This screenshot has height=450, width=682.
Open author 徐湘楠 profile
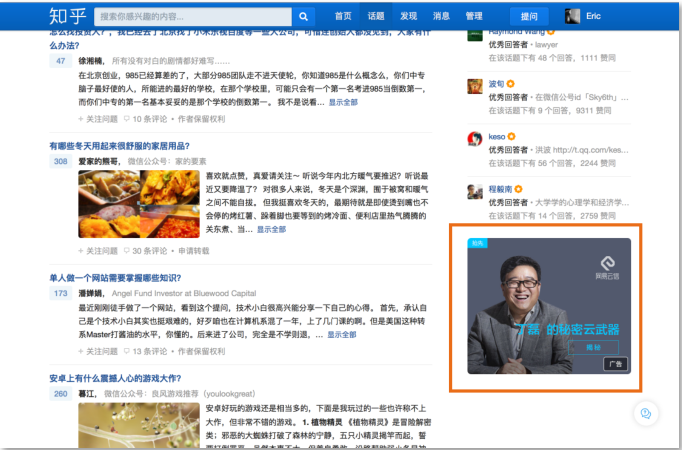[x=90, y=61]
